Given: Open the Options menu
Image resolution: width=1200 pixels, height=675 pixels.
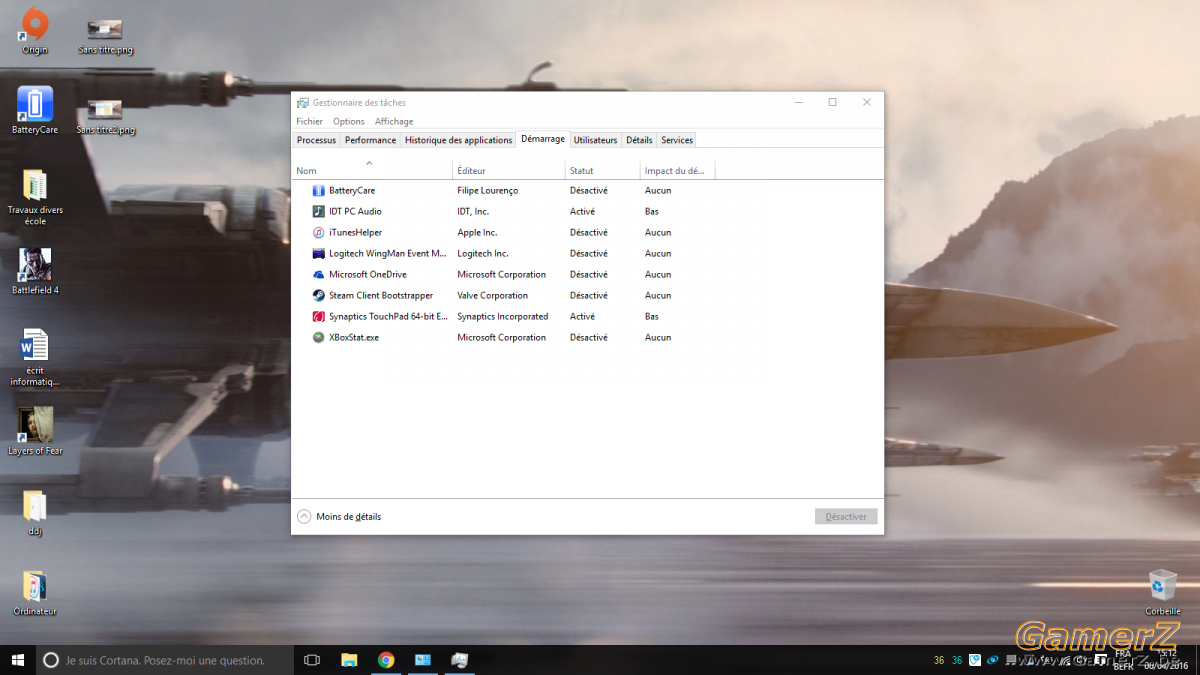Looking at the screenshot, I should tap(349, 121).
